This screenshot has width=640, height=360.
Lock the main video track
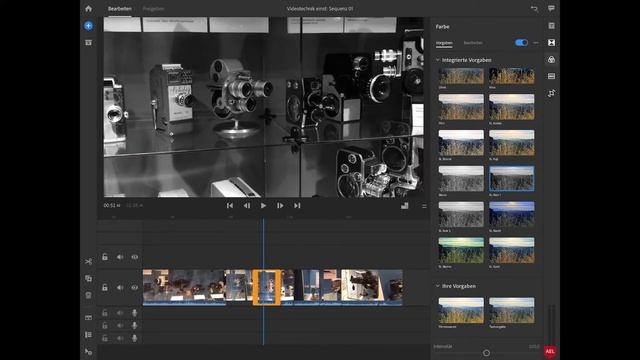(x=105, y=287)
